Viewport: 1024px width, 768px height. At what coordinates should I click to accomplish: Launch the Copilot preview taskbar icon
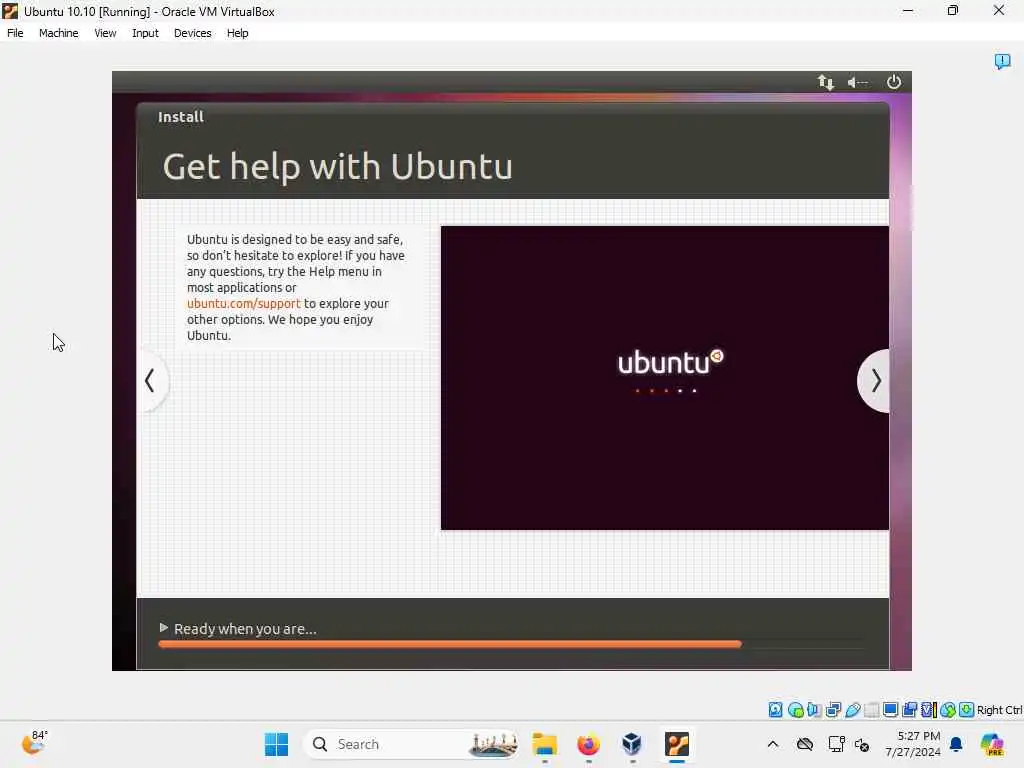click(991, 744)
